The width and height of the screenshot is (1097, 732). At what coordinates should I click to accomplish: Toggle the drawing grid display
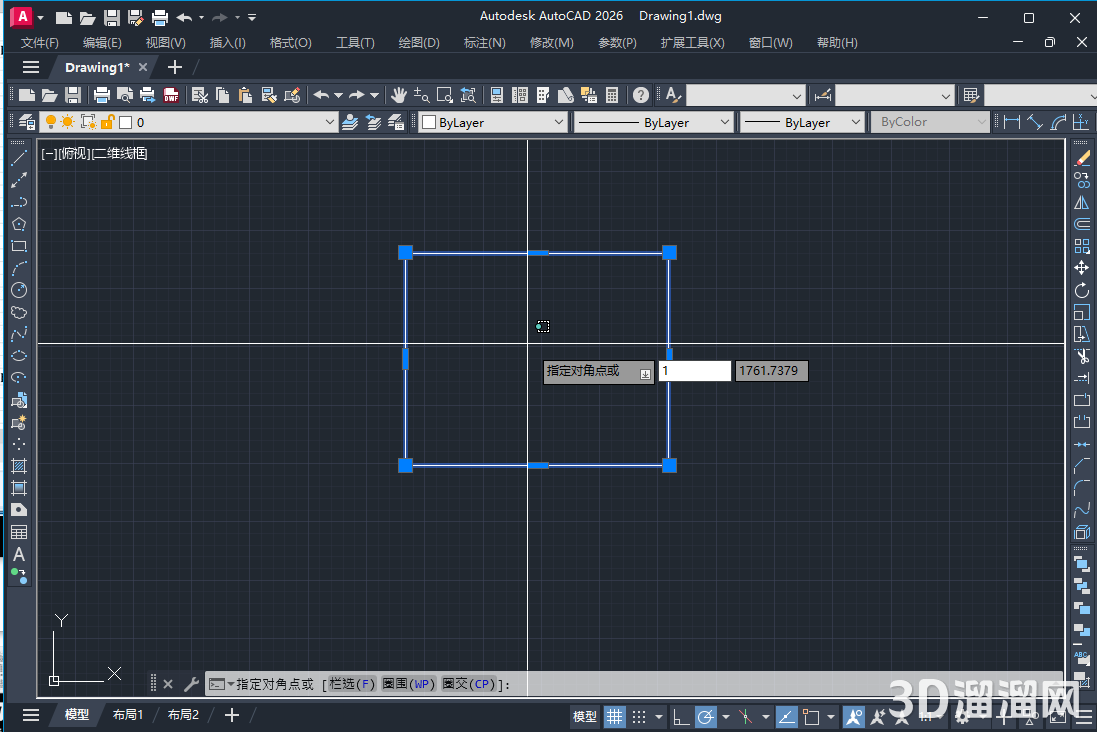(x=614, y=717)
